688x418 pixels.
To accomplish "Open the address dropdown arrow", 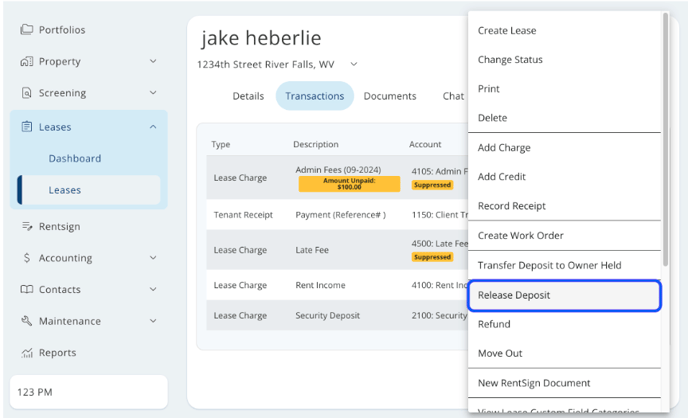I will [354, 65].
